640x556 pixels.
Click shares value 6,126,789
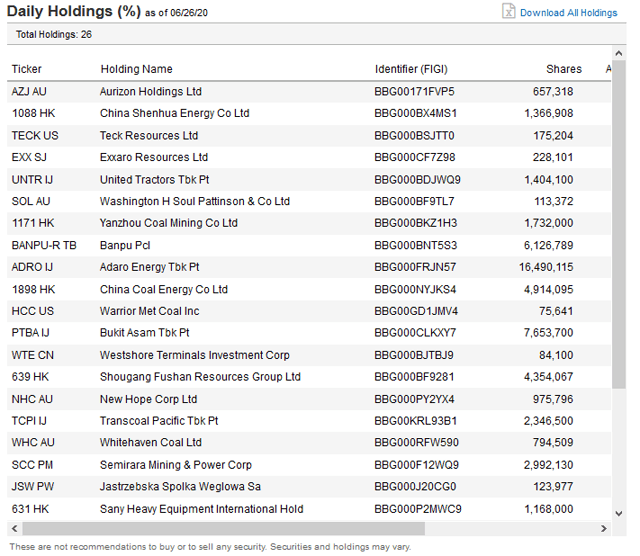tap(549, 245)
